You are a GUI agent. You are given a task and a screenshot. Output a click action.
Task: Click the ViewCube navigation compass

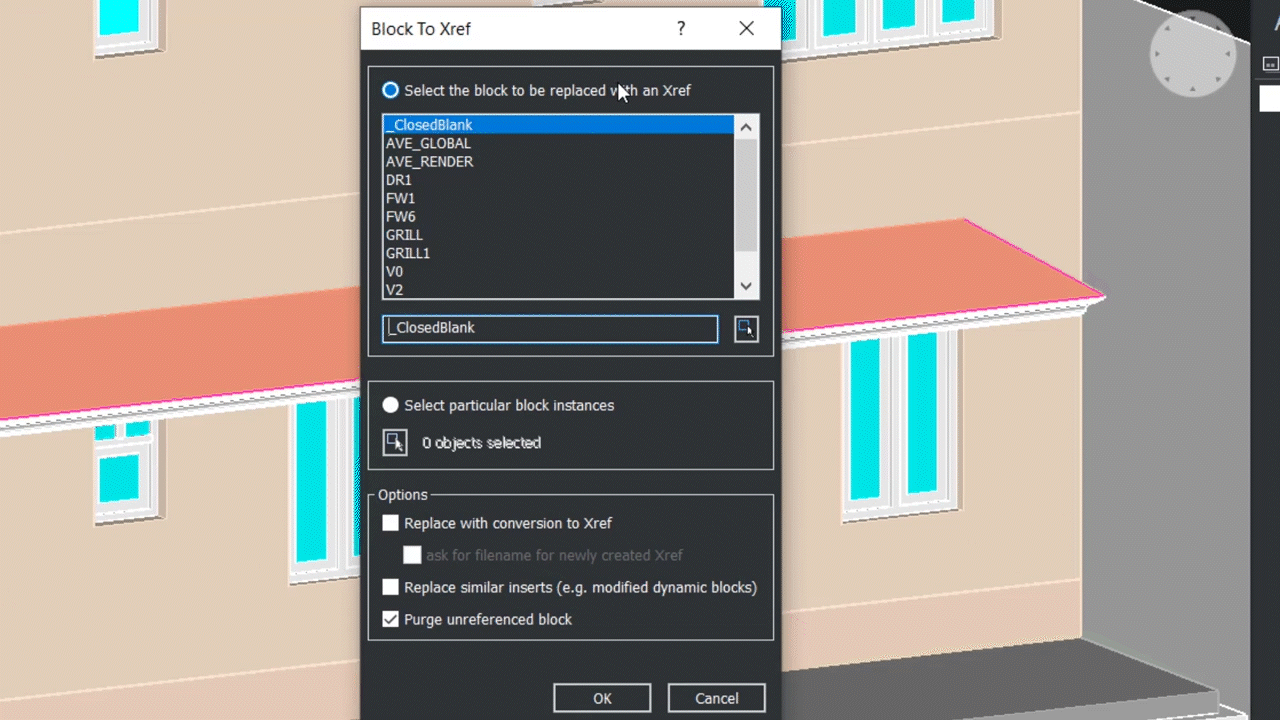(1192, 55)
